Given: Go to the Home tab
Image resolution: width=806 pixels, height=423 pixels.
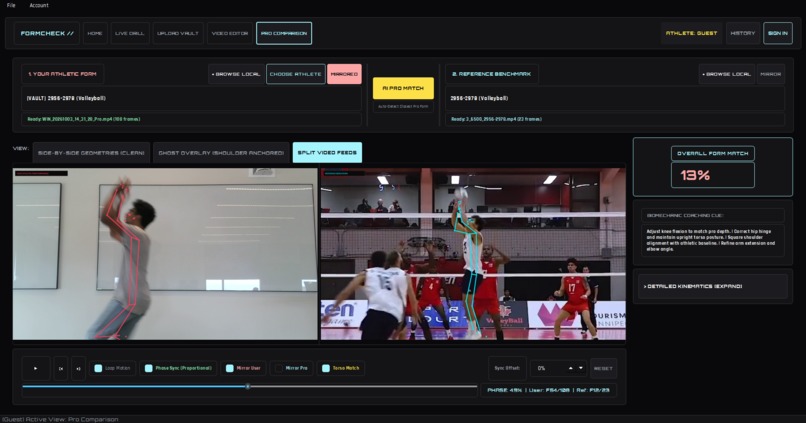Looking at the screenshot, I should pos(95,33).
